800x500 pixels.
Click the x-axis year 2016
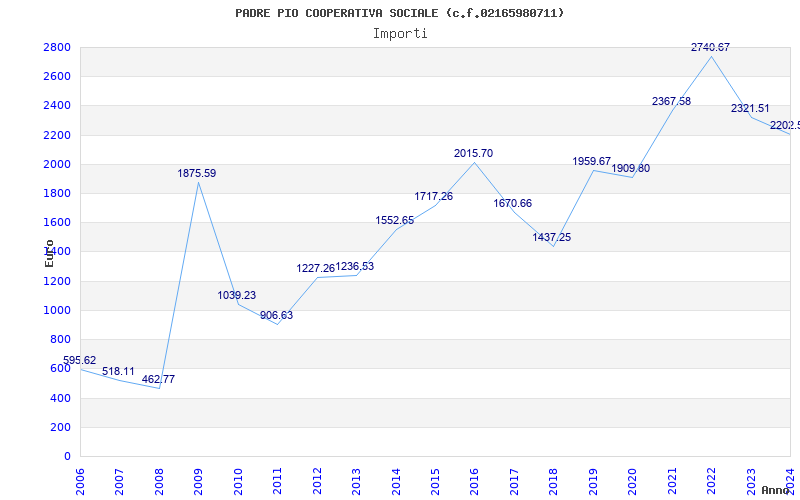tap(474, 482)
